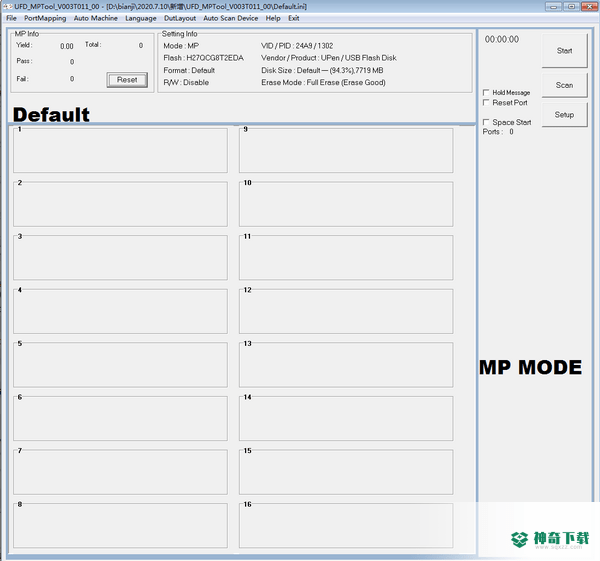Screen dimensions: 600x561
Task: Open the DutLayout menu
Action: click(180, 18)
